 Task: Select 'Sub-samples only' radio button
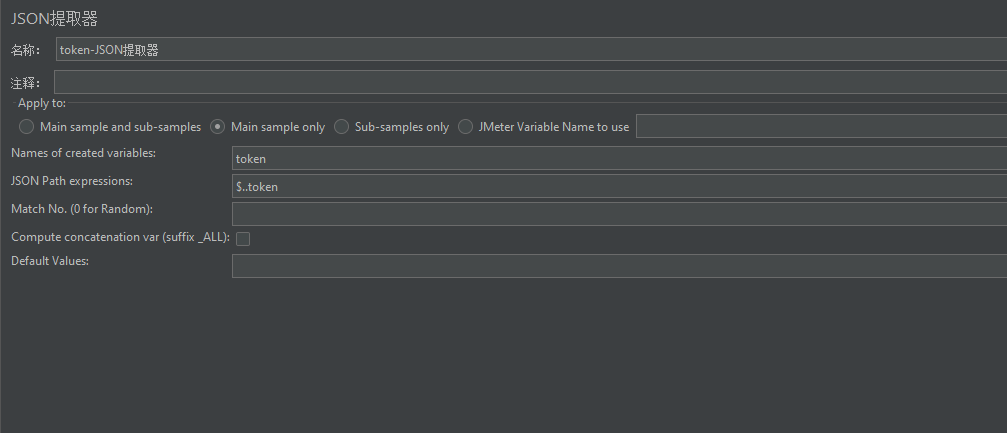point(341,127)
